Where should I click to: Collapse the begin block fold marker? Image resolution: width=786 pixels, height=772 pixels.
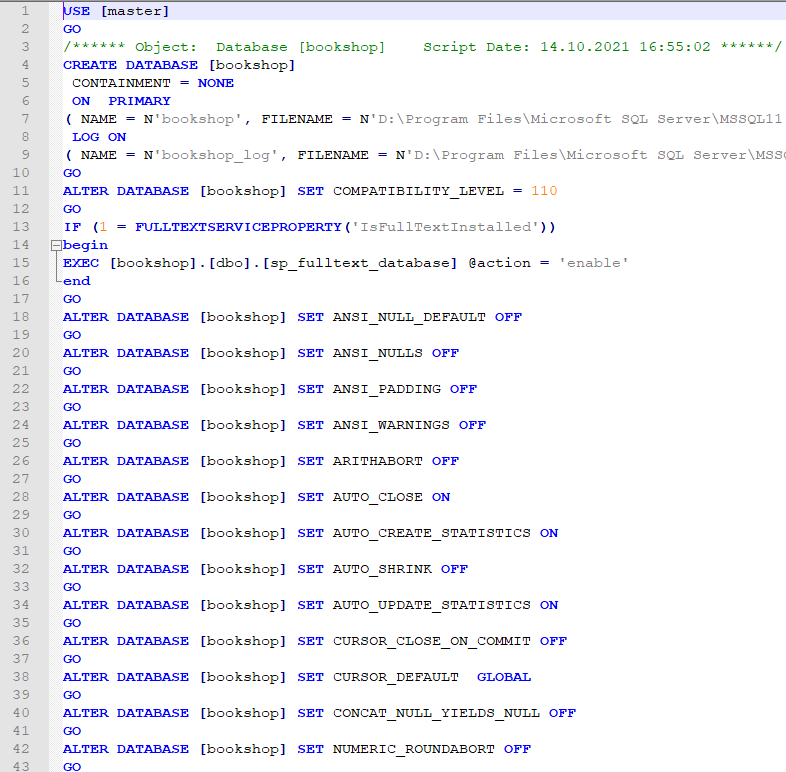(56, 245)
